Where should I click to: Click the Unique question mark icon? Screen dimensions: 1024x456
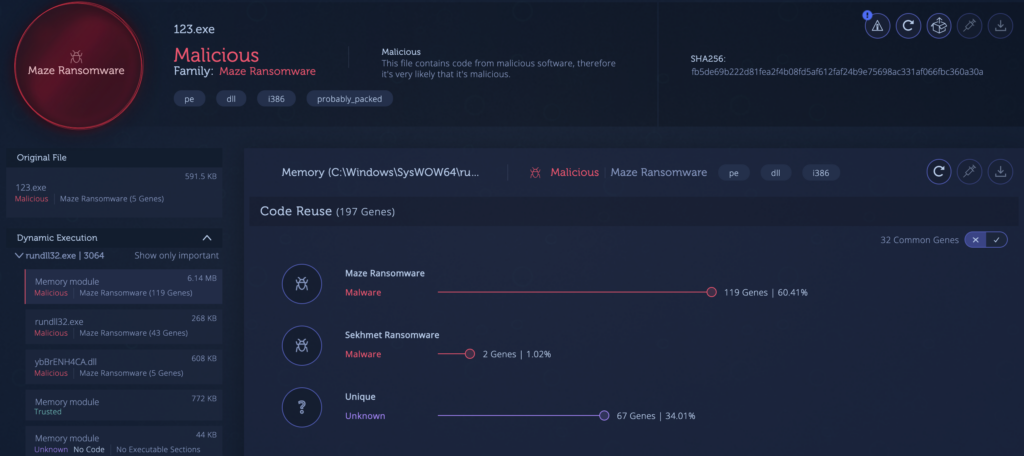click(302, 407)
